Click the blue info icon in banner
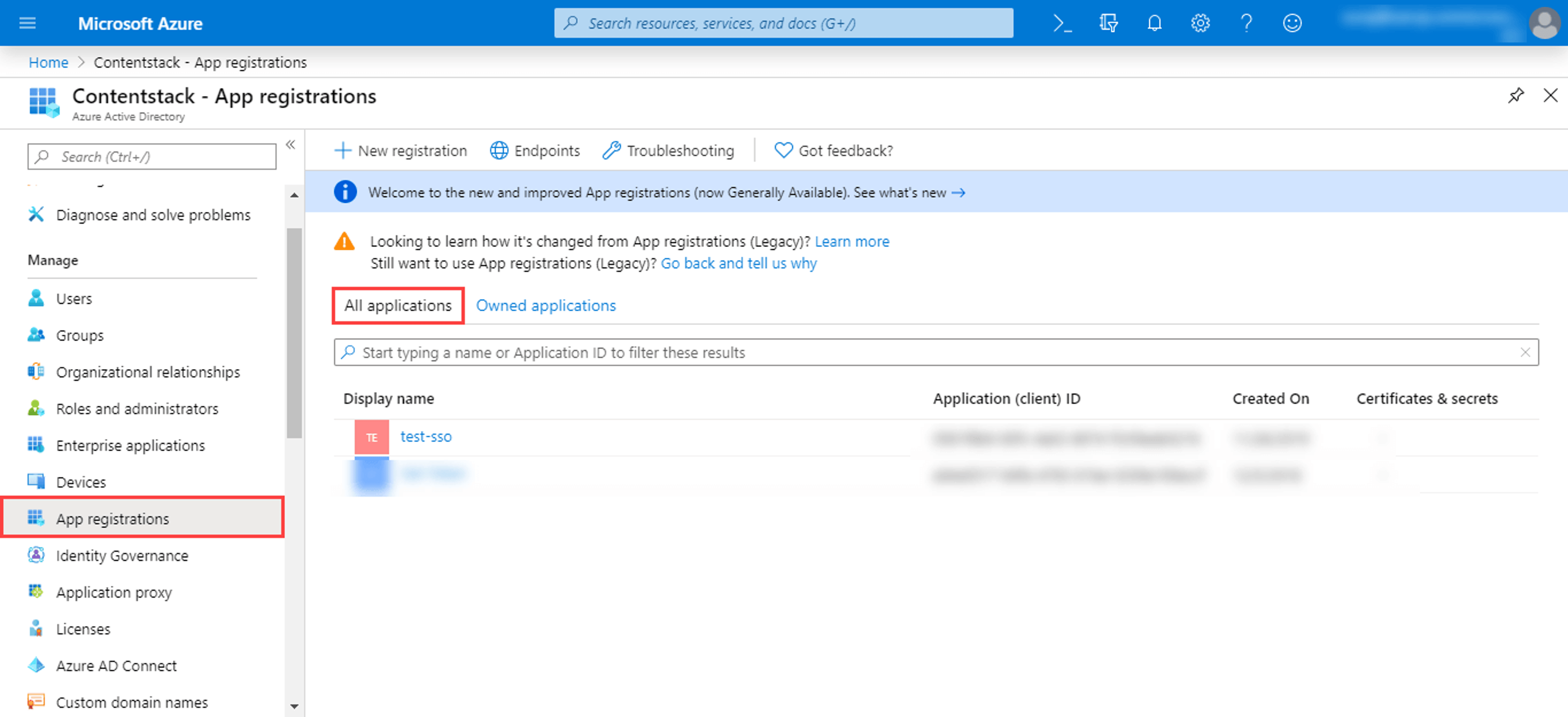This screenshot has height=717, width=1568. coord(345,192)
